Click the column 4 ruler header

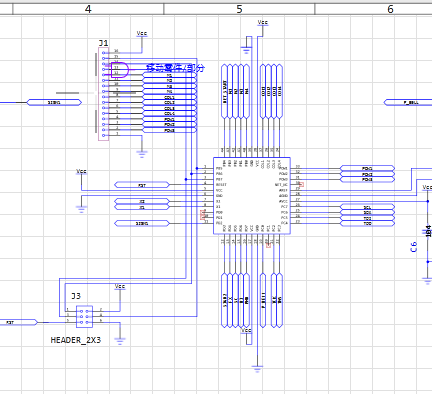click(x=88, y=9)
